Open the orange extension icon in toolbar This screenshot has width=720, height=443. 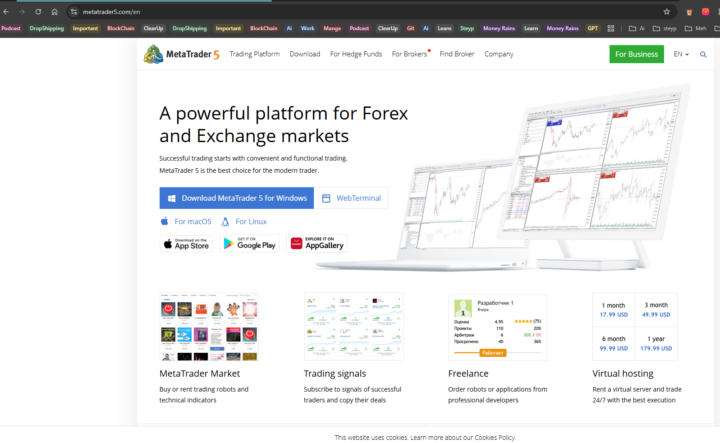[x=689, y=12]
